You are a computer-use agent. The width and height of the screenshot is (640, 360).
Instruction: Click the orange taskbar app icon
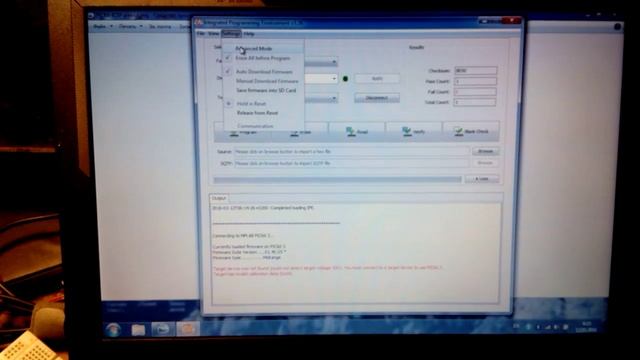[187, 329]
